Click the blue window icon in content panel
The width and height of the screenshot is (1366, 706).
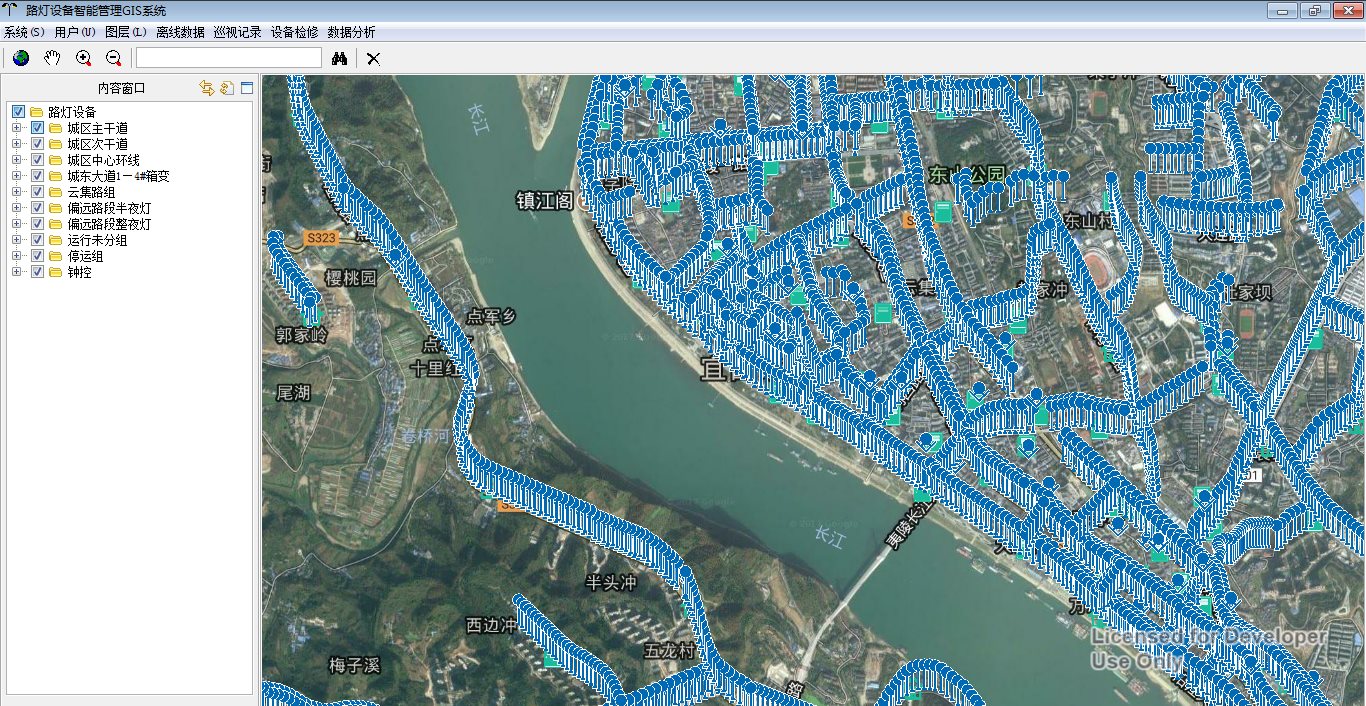[x=246, y=88]
